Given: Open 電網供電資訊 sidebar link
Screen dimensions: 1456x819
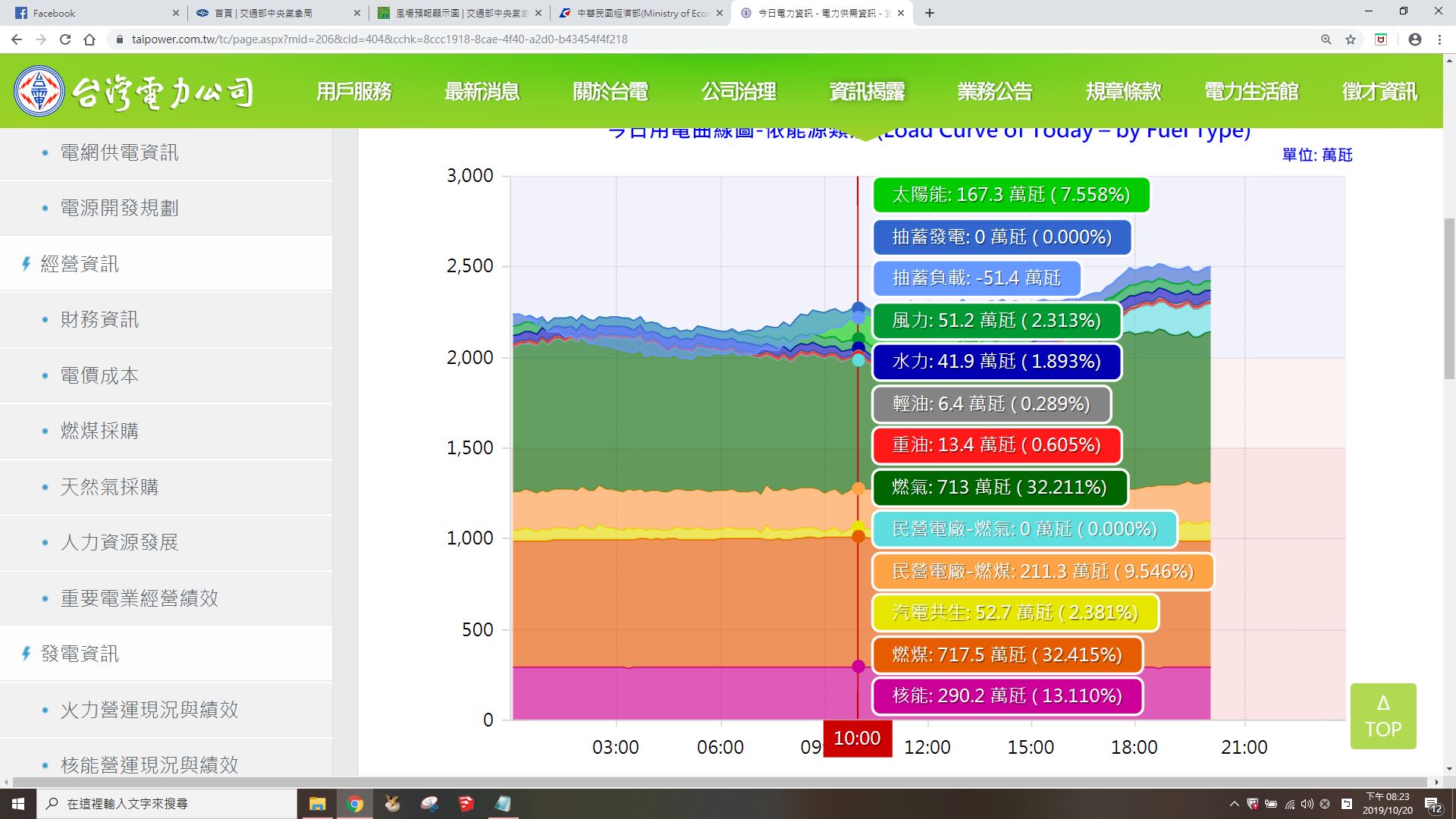Looking at the screenshot, I should point(119,152).
